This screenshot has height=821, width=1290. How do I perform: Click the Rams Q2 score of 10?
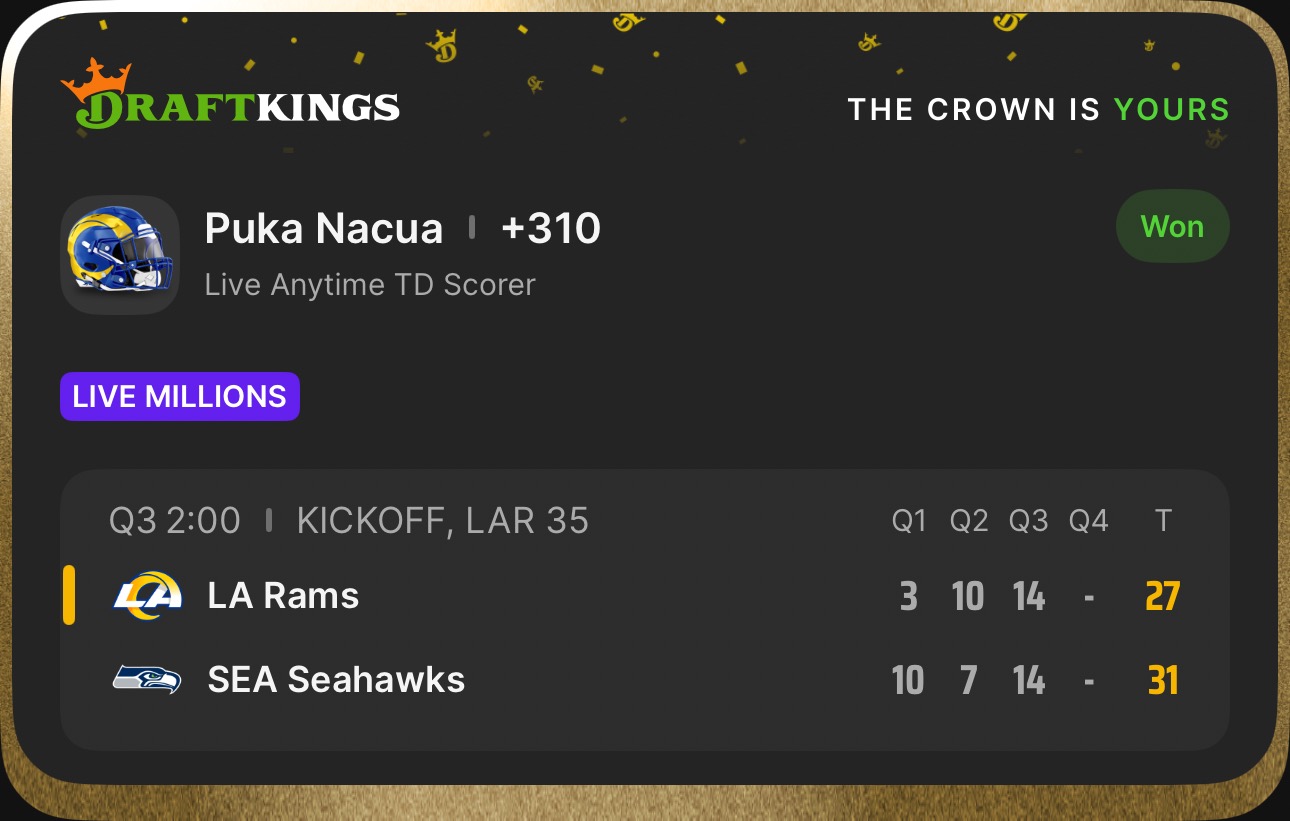968,597
